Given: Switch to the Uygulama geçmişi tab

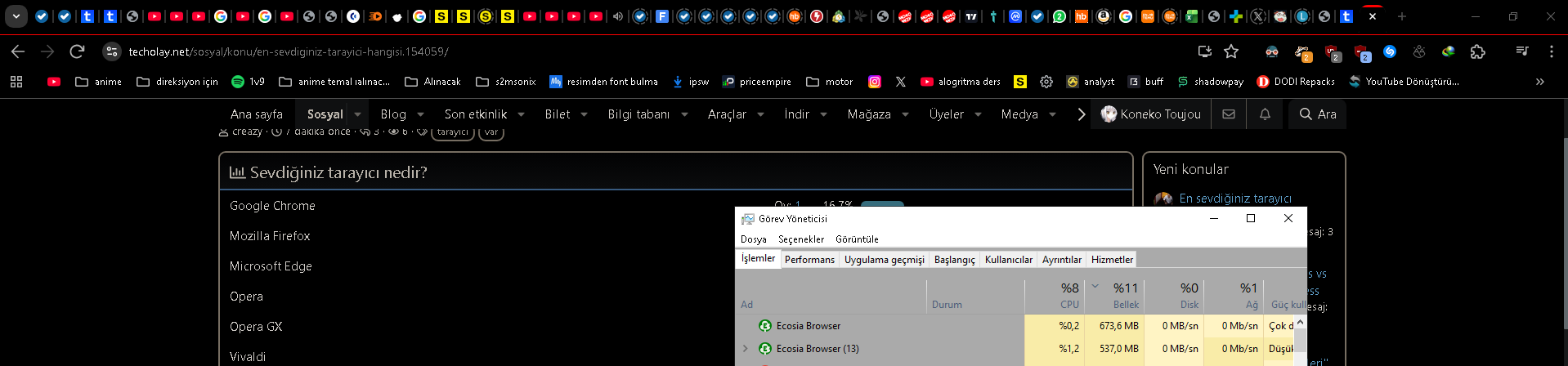Looking at the screenshot, I should pyautogui.click(x=885, y=260).
